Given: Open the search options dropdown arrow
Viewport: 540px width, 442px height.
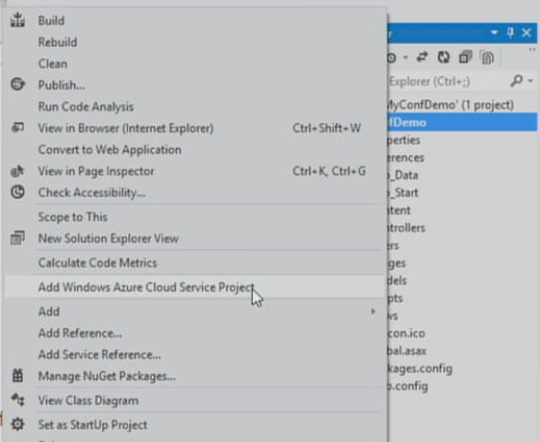Looking at the screenshot, I should click(x=530, y=81).
